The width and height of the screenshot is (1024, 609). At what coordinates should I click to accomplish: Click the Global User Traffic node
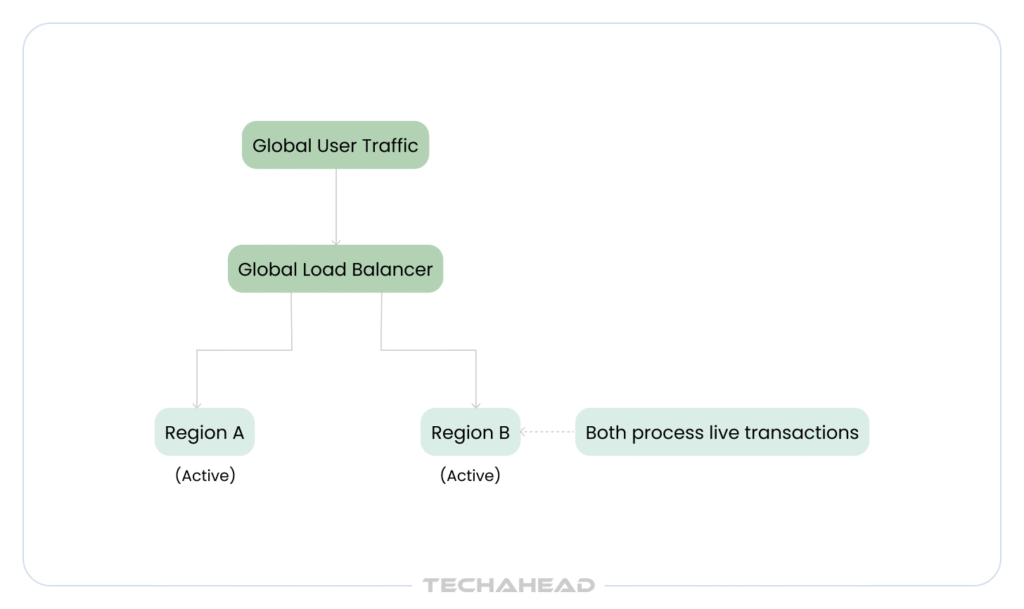pyautogui.click(x=335, y=145)
